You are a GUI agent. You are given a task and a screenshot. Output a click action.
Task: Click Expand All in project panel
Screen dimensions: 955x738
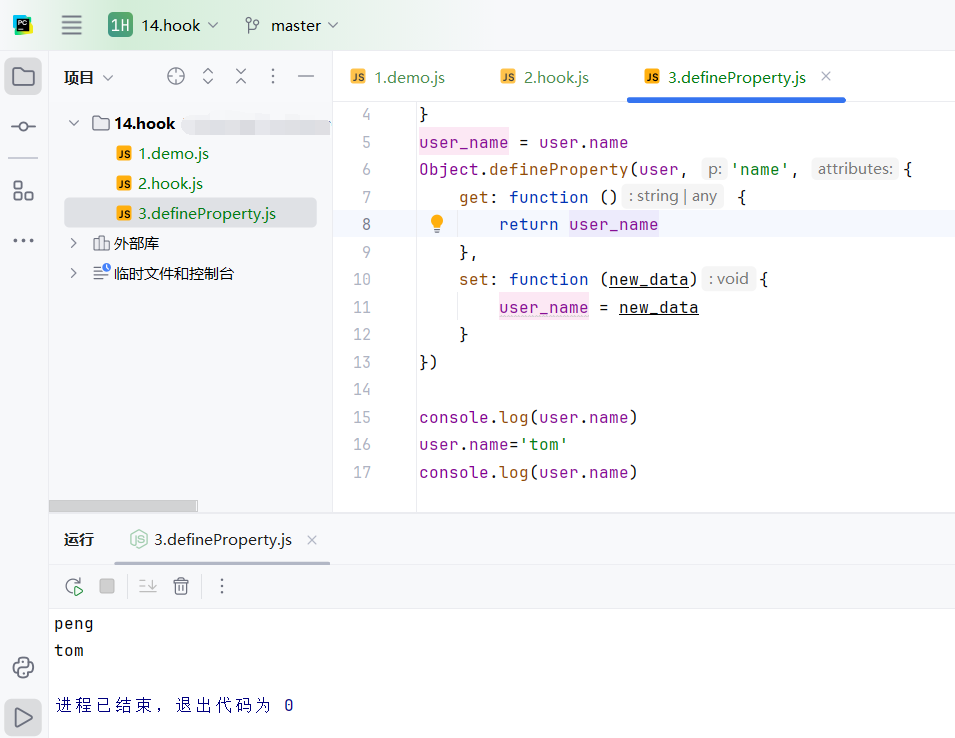point(208,76)
